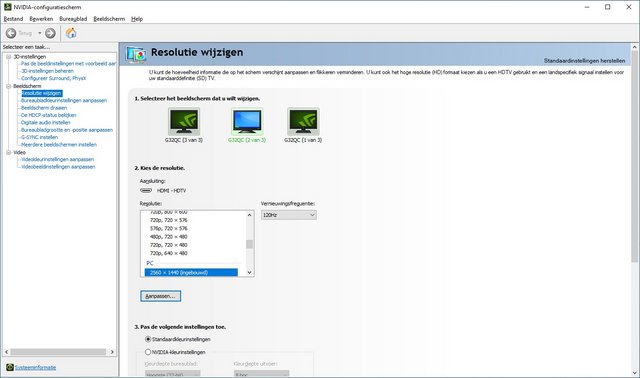The image size is (640, 378).
Task: Open Vernieuwingsfrequentie 120Hz dropdown
Action: pos(289,215)
